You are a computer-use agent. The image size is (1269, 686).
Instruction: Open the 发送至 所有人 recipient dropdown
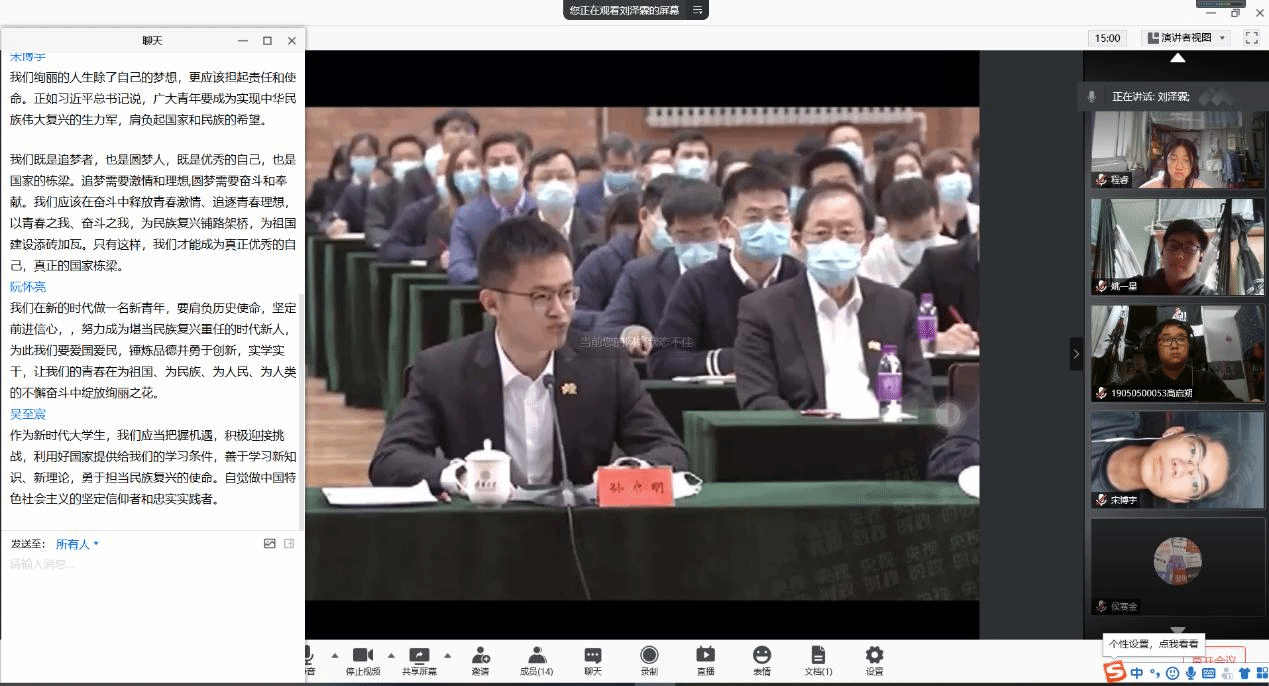coord(77,544)
